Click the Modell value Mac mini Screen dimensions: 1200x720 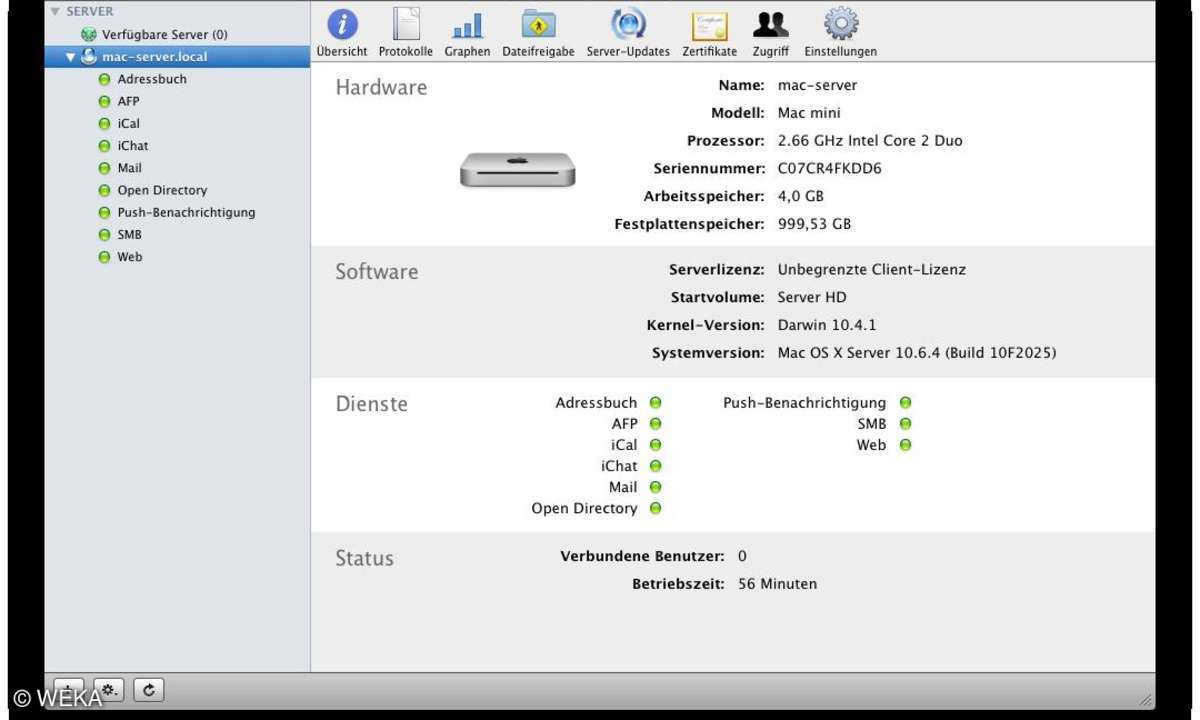[x=809, y=113]
